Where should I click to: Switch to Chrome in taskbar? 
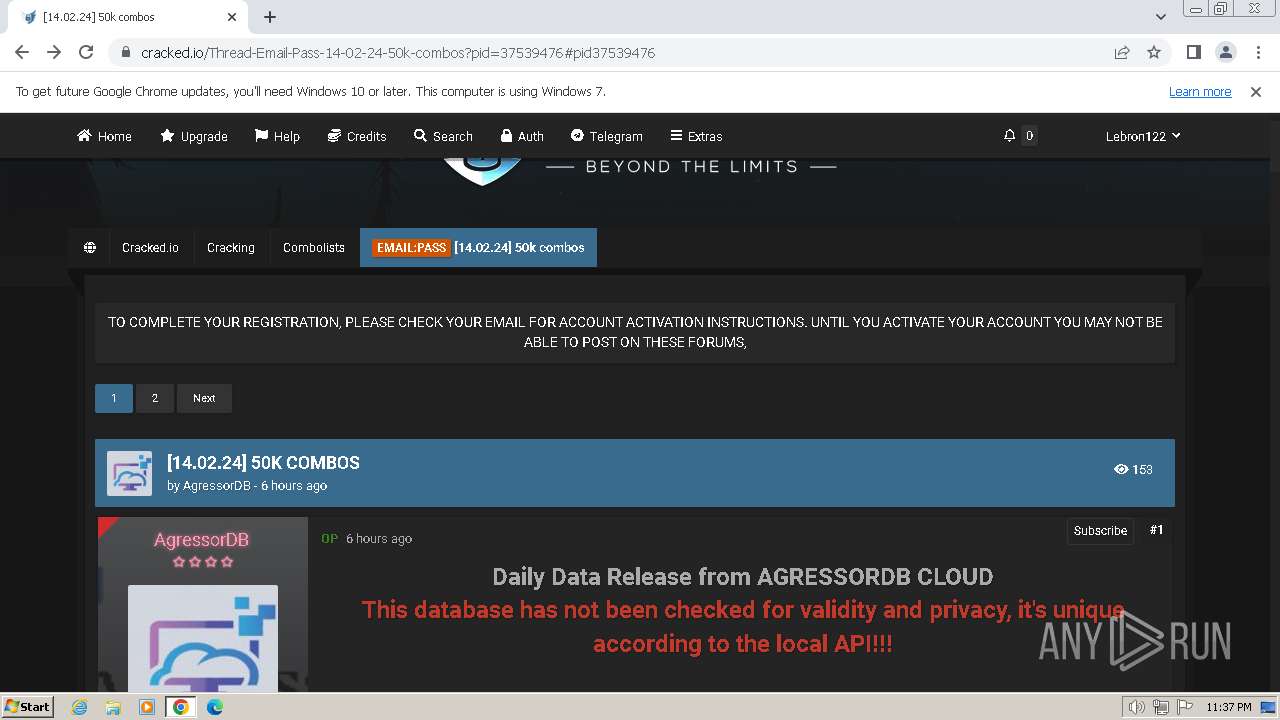(181, 707)
